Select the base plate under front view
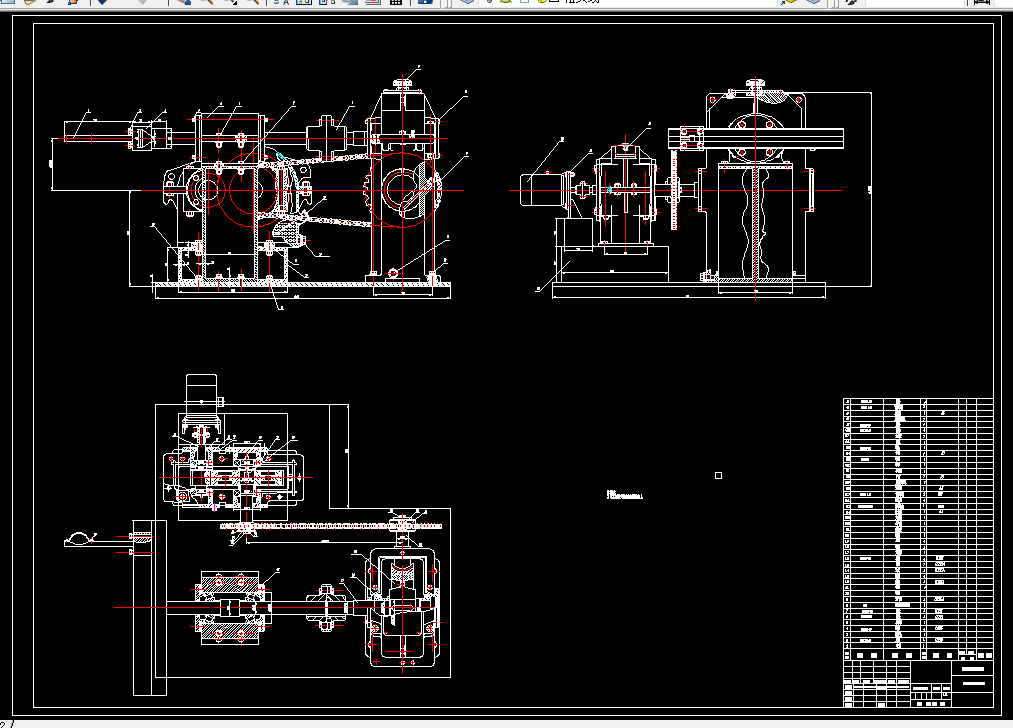 tap(303, 291)
